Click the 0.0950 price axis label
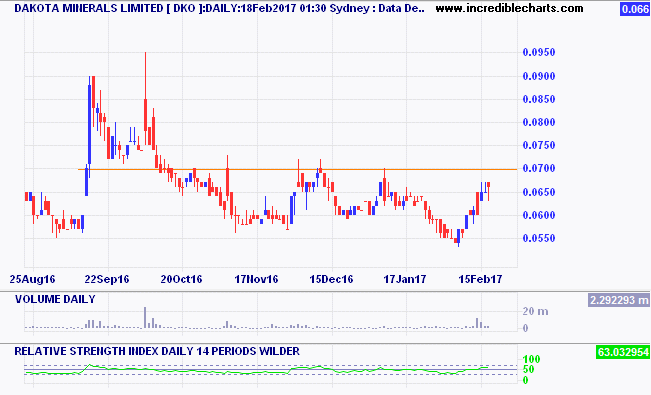Screen dimensions: 651x395 [538, 52]
